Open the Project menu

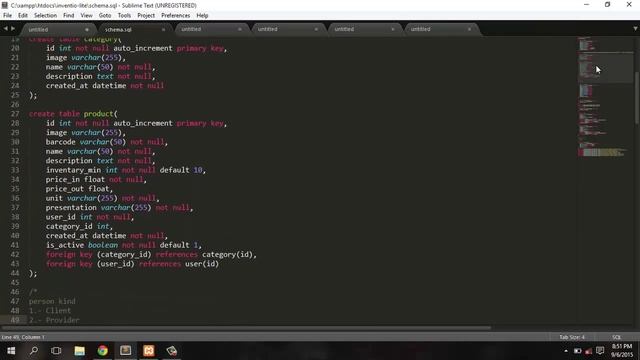146,16
